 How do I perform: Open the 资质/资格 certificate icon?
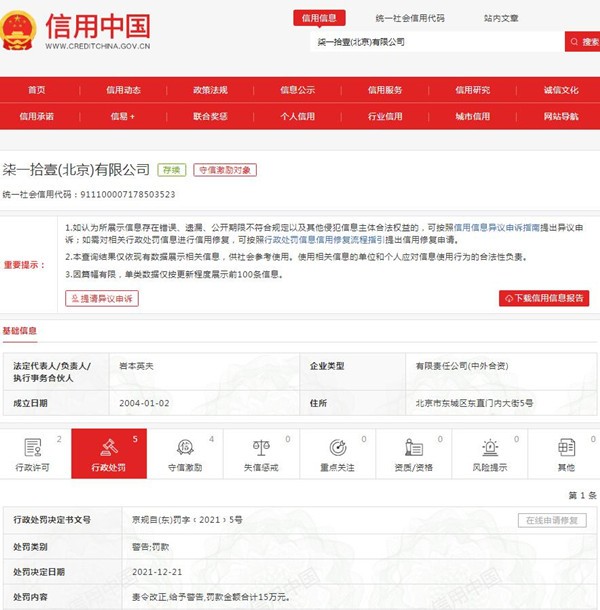coord(414,447)
